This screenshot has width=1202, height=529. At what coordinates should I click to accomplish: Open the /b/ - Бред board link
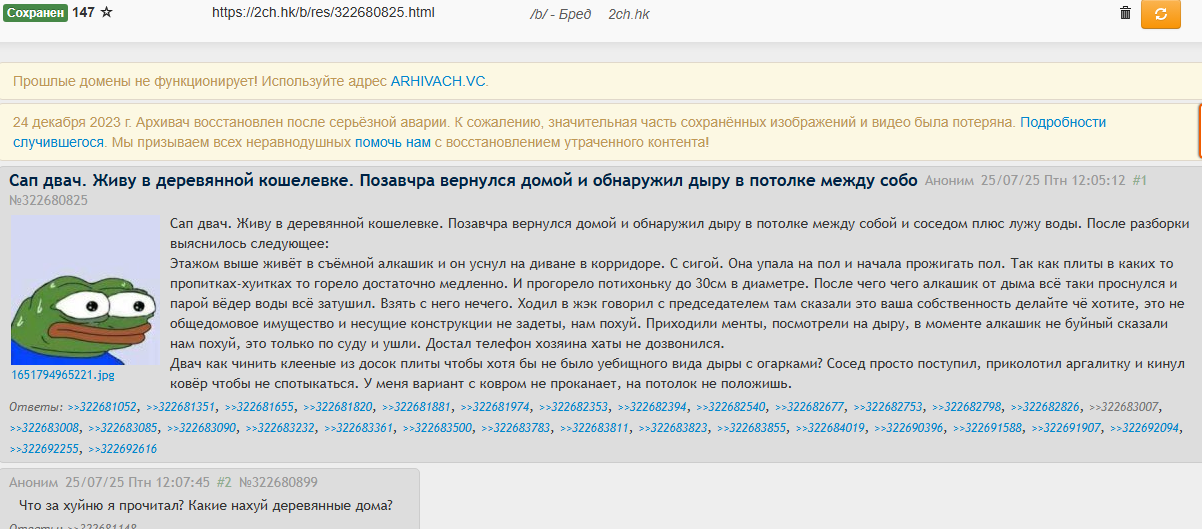tap(561, 15)
